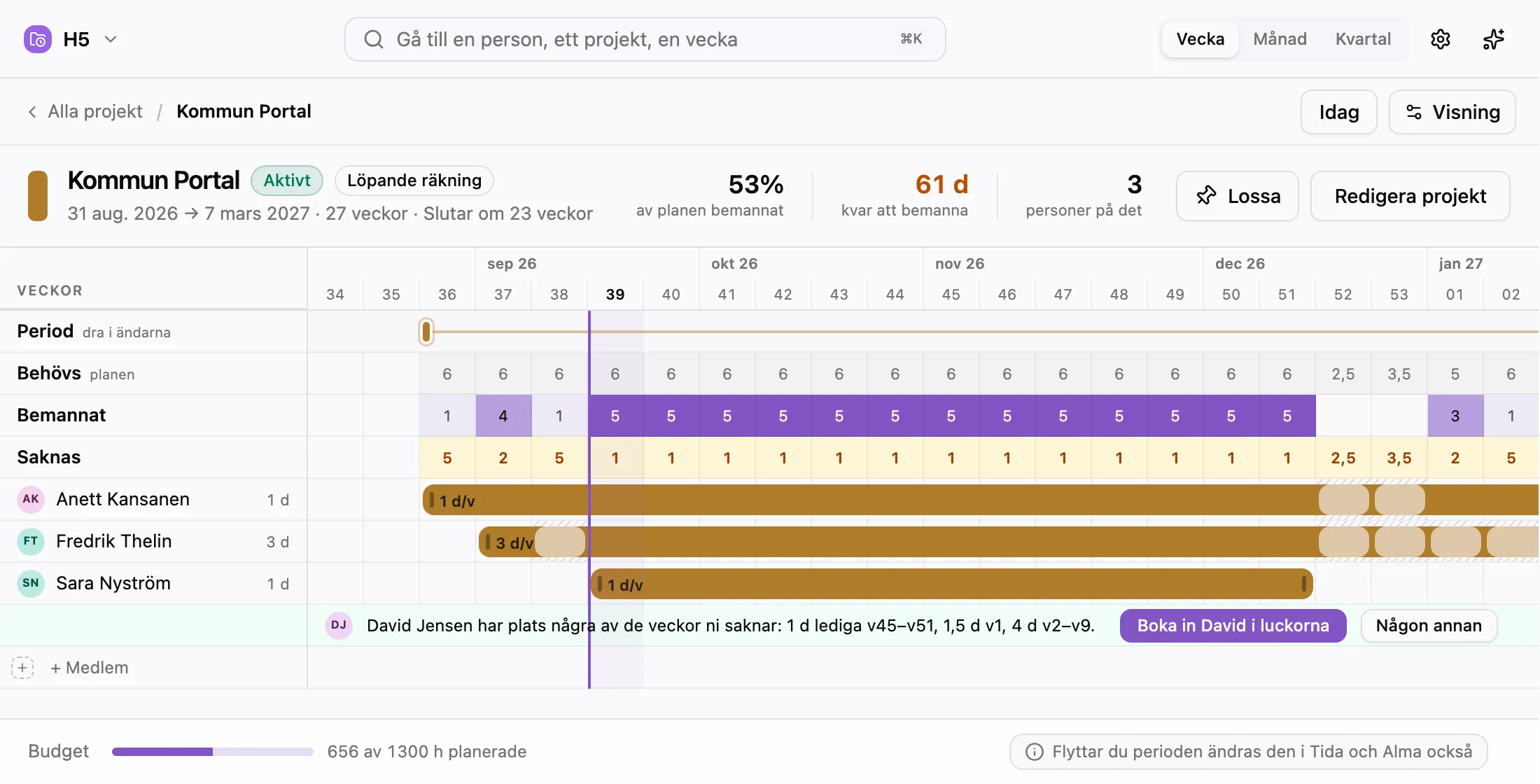Switch to the Månad view tab
Viewport: 1540px width, 784px height.
tap(1280, 39)
